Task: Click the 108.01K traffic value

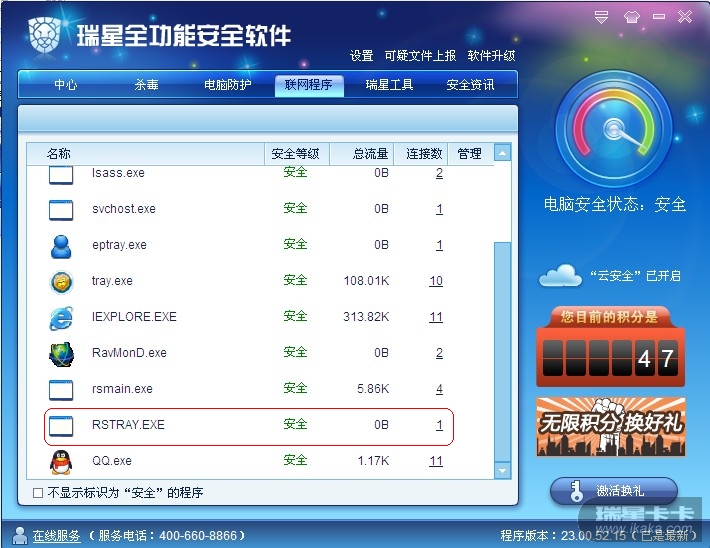Action: point(366,281)
